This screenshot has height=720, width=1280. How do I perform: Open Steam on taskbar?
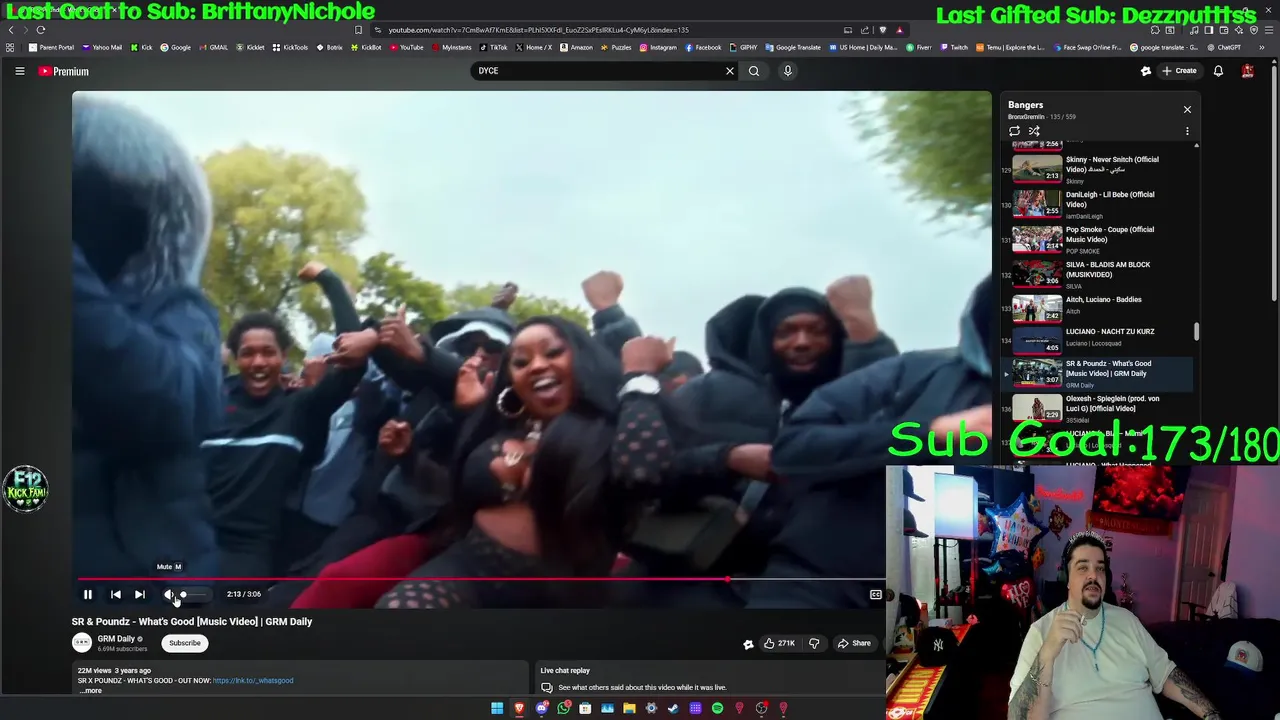pyautogui.click(x=673, y=708)
